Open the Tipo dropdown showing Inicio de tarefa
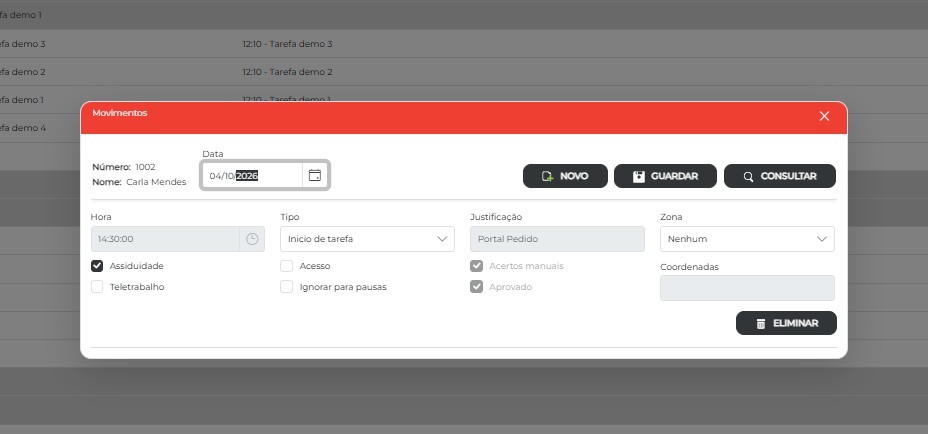 (x=368, y=239)
